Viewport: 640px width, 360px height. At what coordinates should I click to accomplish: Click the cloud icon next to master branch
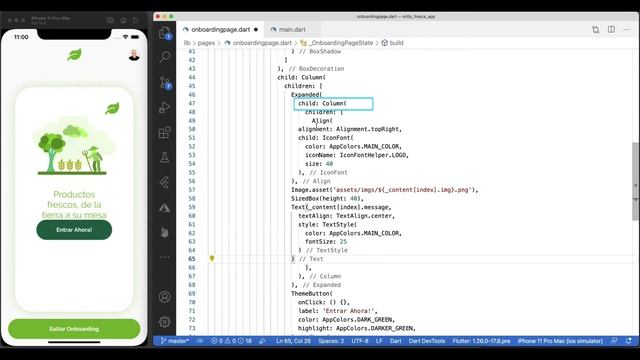coord(200,341)
